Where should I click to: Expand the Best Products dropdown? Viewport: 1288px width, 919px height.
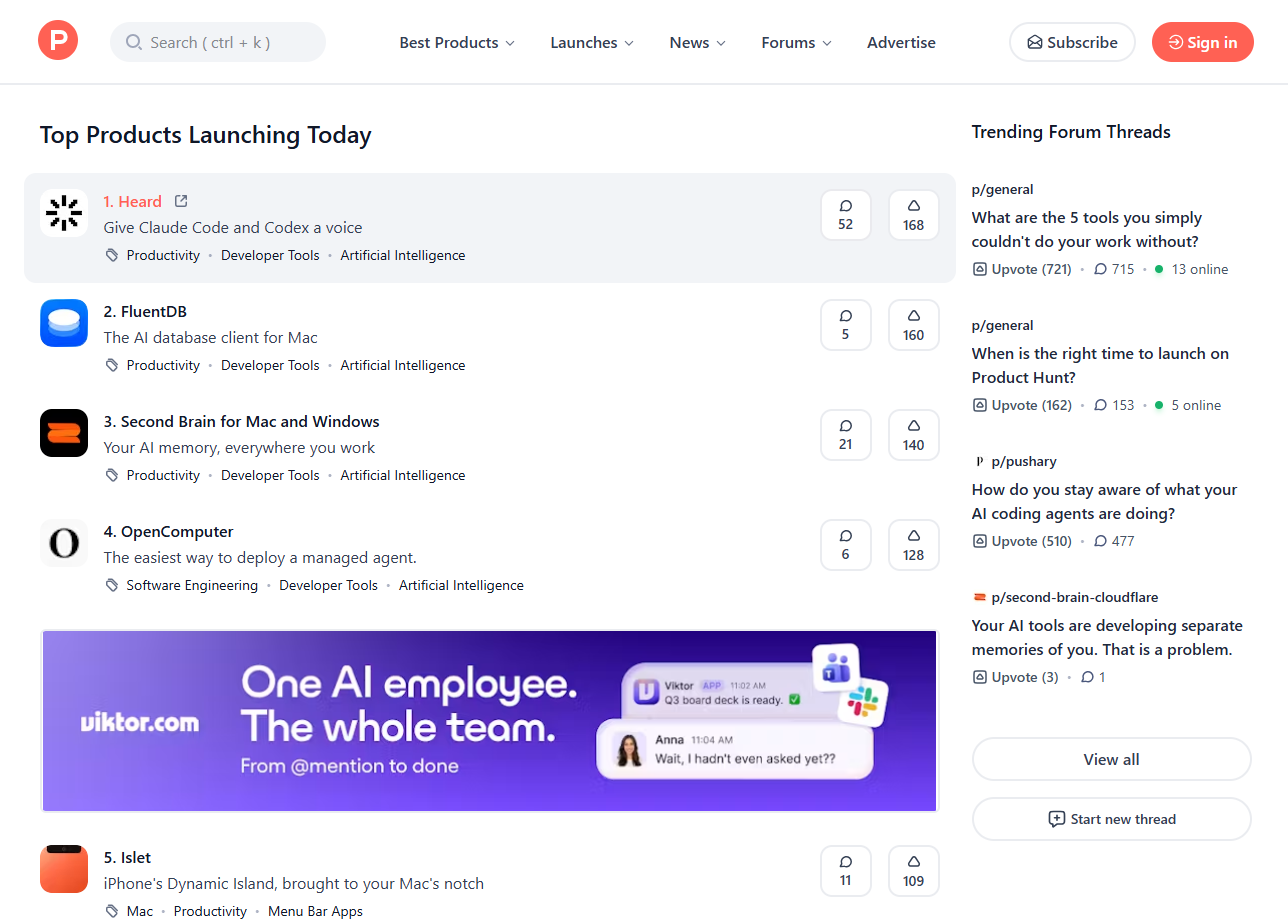(x=457, y=42)
